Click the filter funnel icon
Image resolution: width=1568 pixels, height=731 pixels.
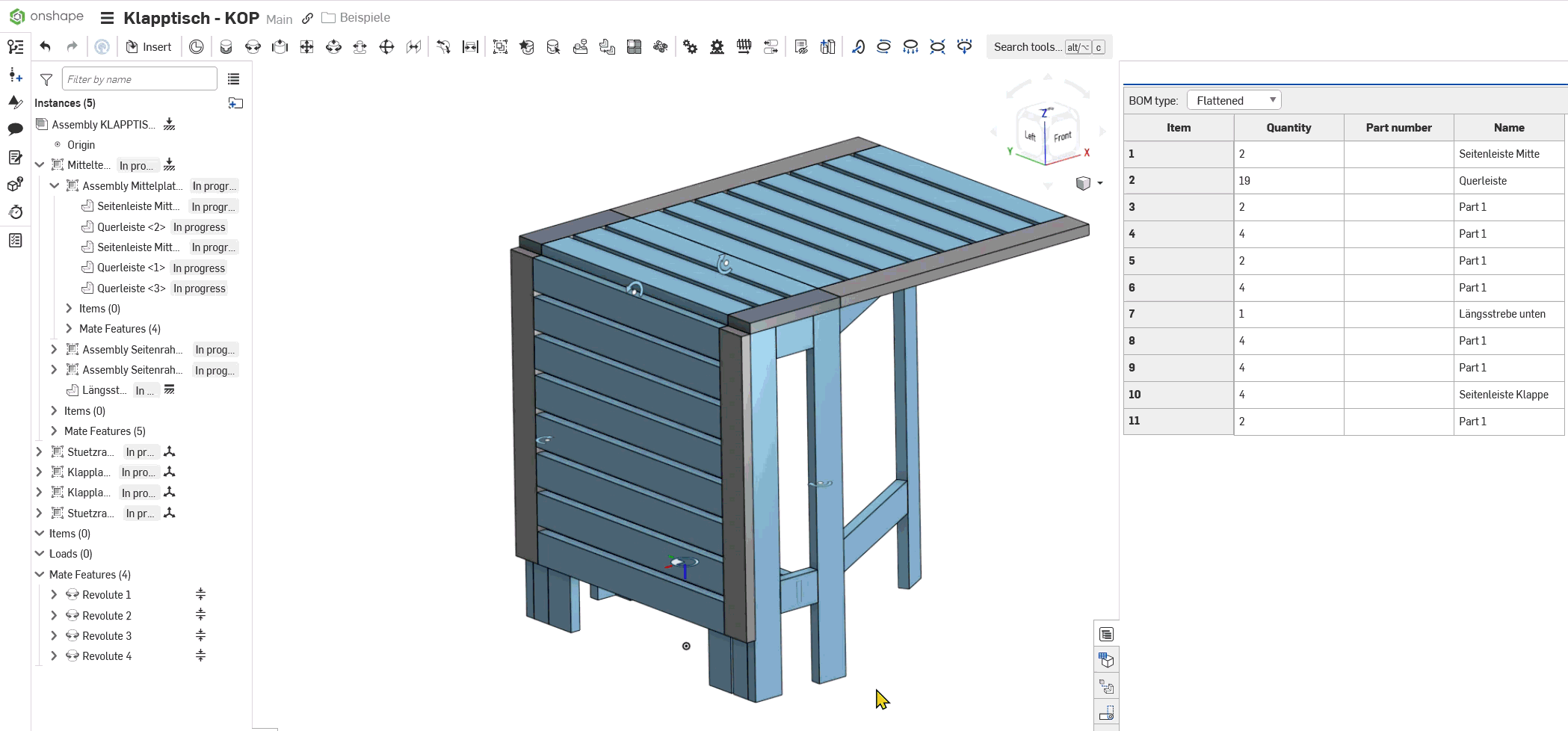[x=46, y=79]
